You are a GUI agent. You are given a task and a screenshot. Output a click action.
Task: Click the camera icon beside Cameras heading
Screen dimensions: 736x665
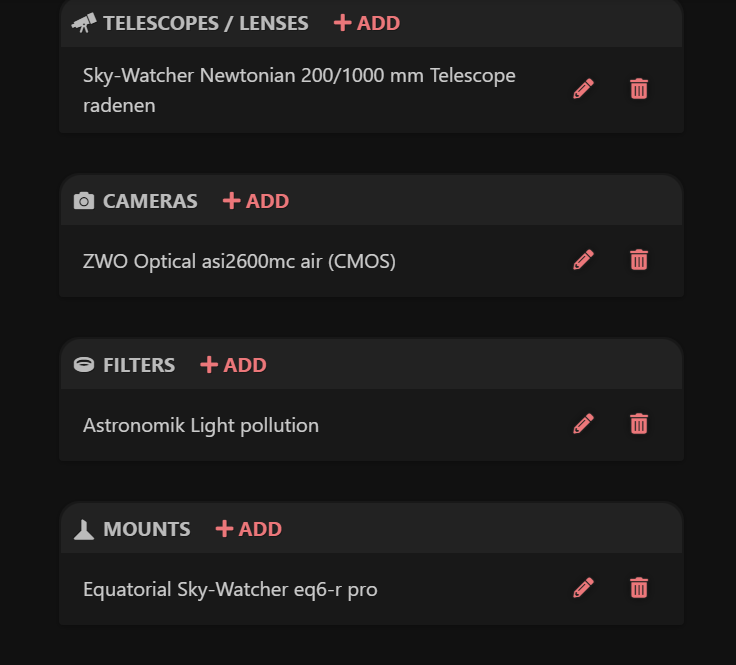[x=84, y=201]
